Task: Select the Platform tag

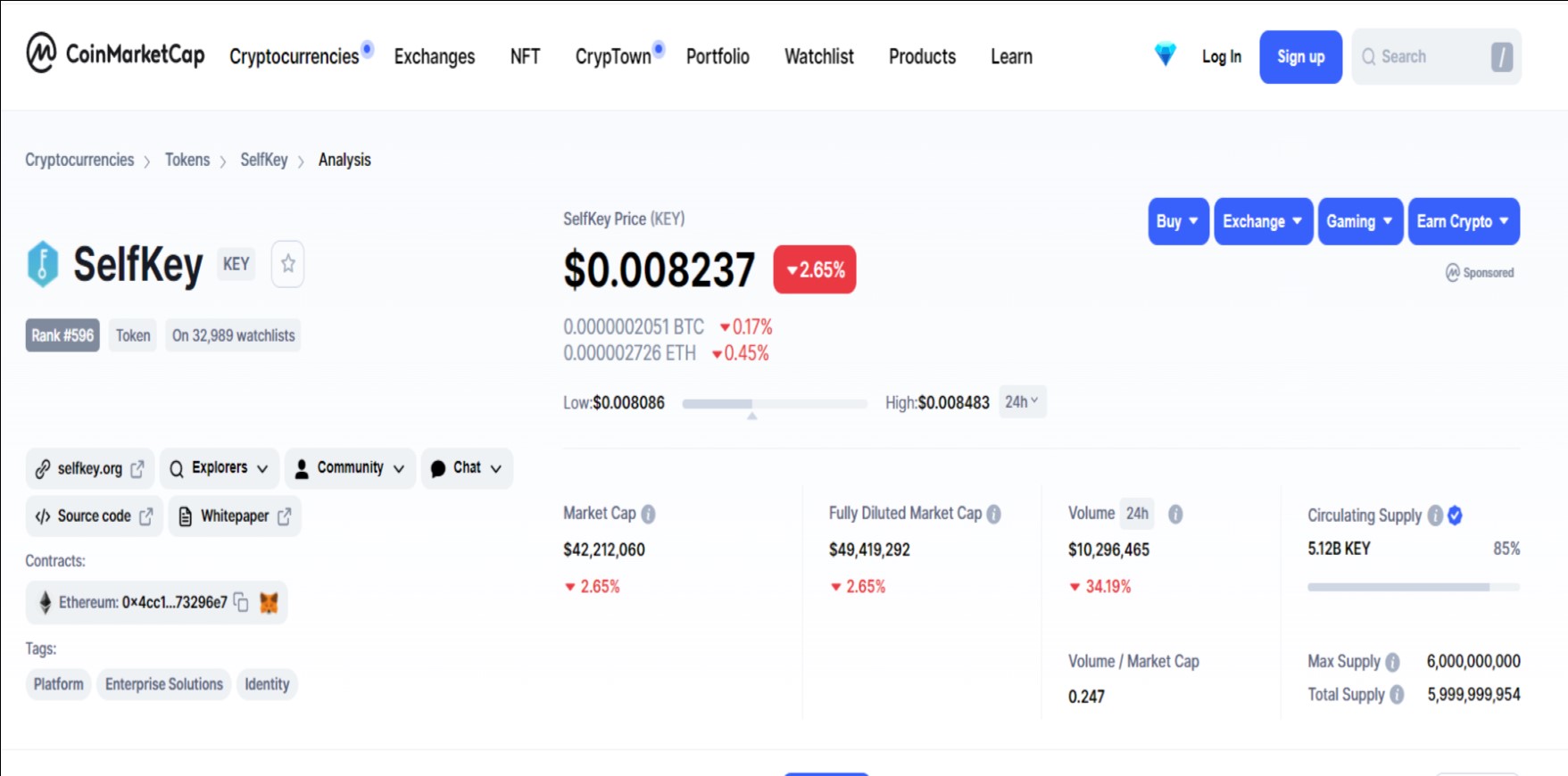Action: [x=59, y=684]
